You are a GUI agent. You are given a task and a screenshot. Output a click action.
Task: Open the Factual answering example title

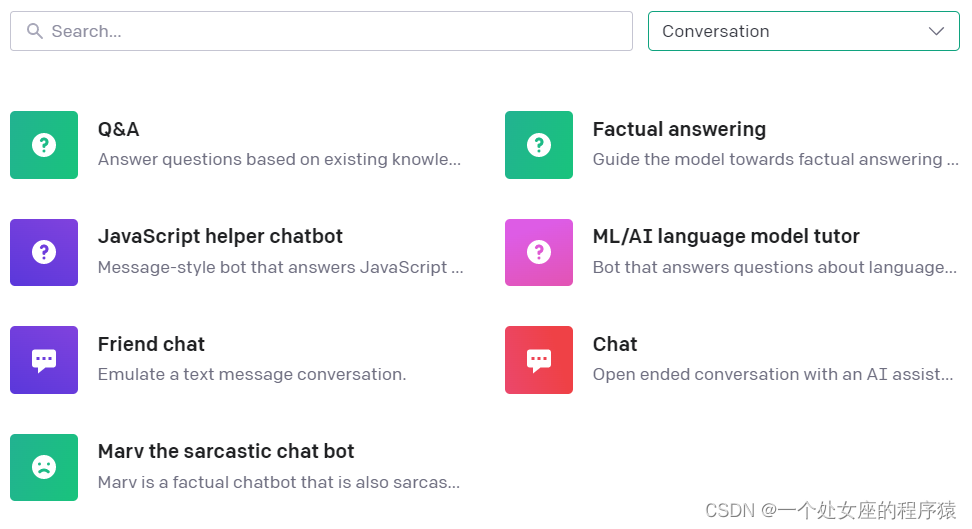pyautogui.click(x=679, y=129)
